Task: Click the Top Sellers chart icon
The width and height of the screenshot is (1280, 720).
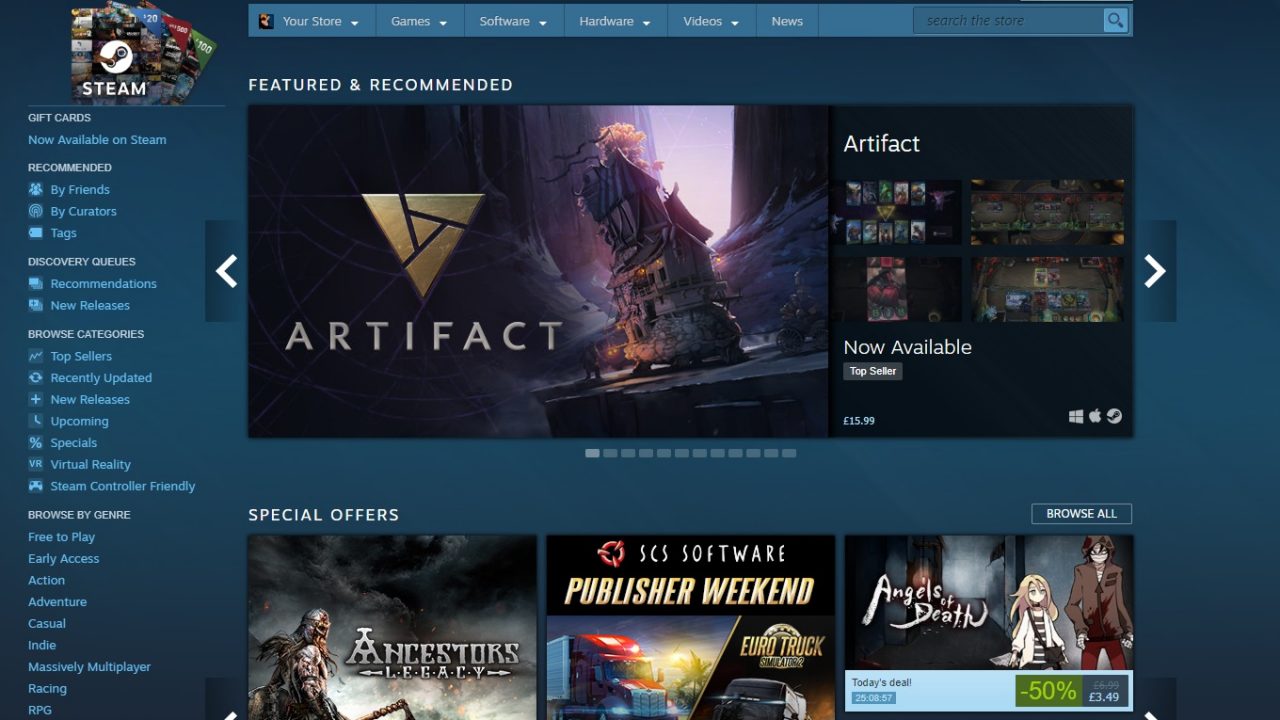Action: [x=36, y=356]
